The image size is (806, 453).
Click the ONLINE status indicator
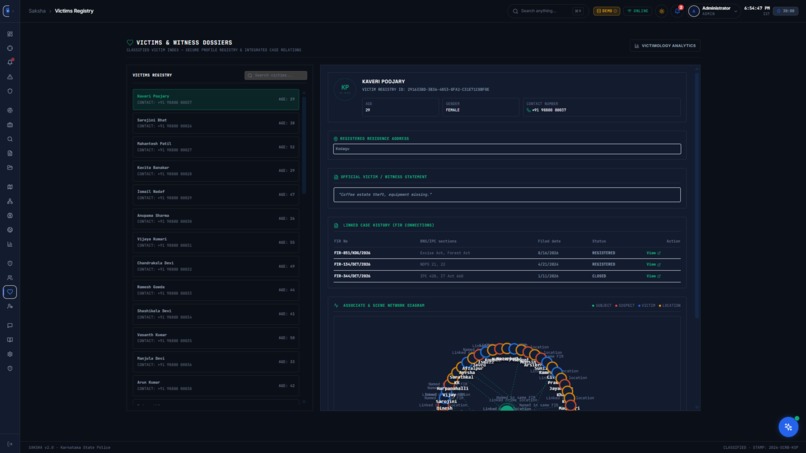(638, 11)
